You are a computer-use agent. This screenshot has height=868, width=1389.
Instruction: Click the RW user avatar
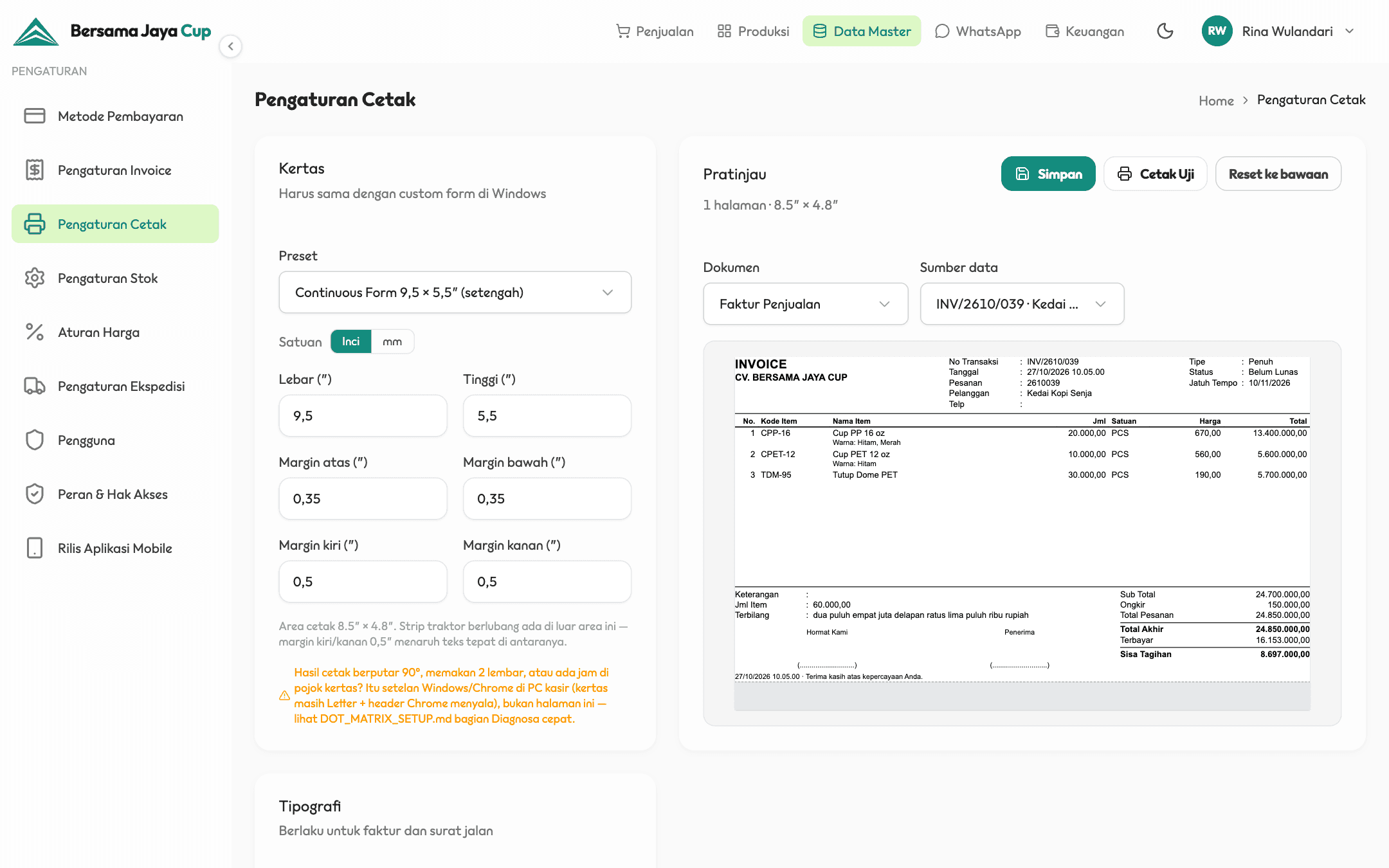pyautogui.click(x=1217, y=31)
